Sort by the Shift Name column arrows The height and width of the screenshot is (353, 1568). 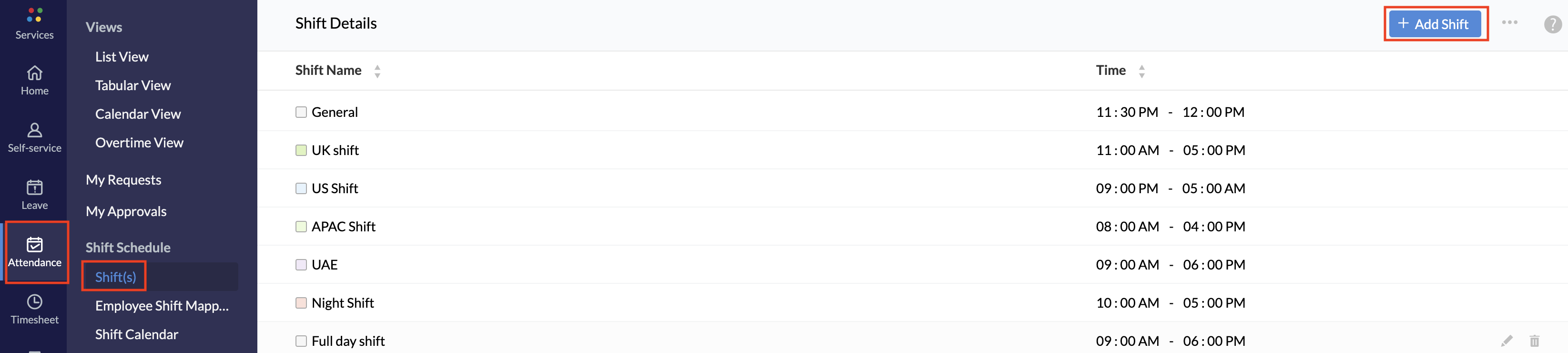click(377, 72)
